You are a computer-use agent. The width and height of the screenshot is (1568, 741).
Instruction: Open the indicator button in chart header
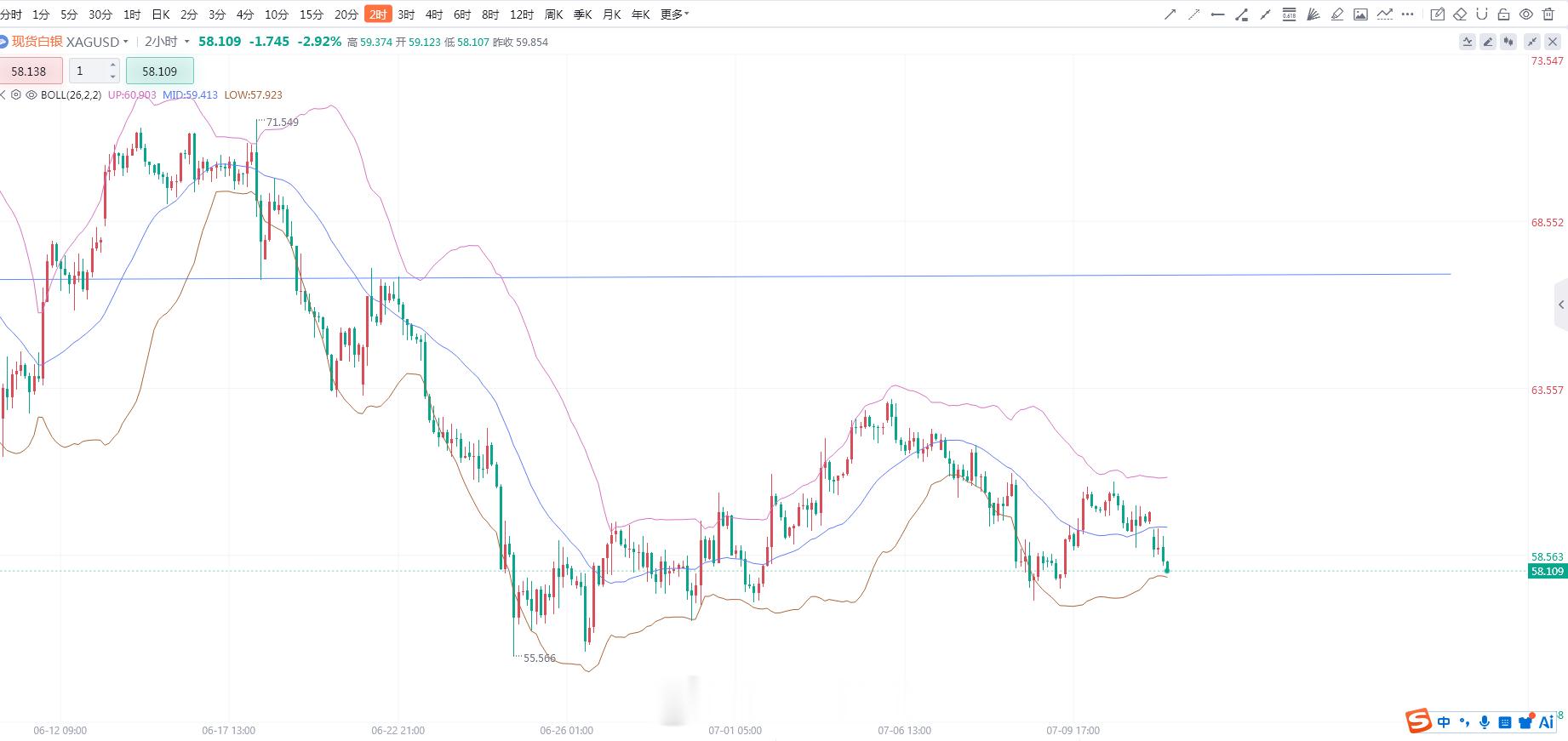pyautogui.click(x=1468, y=42)
